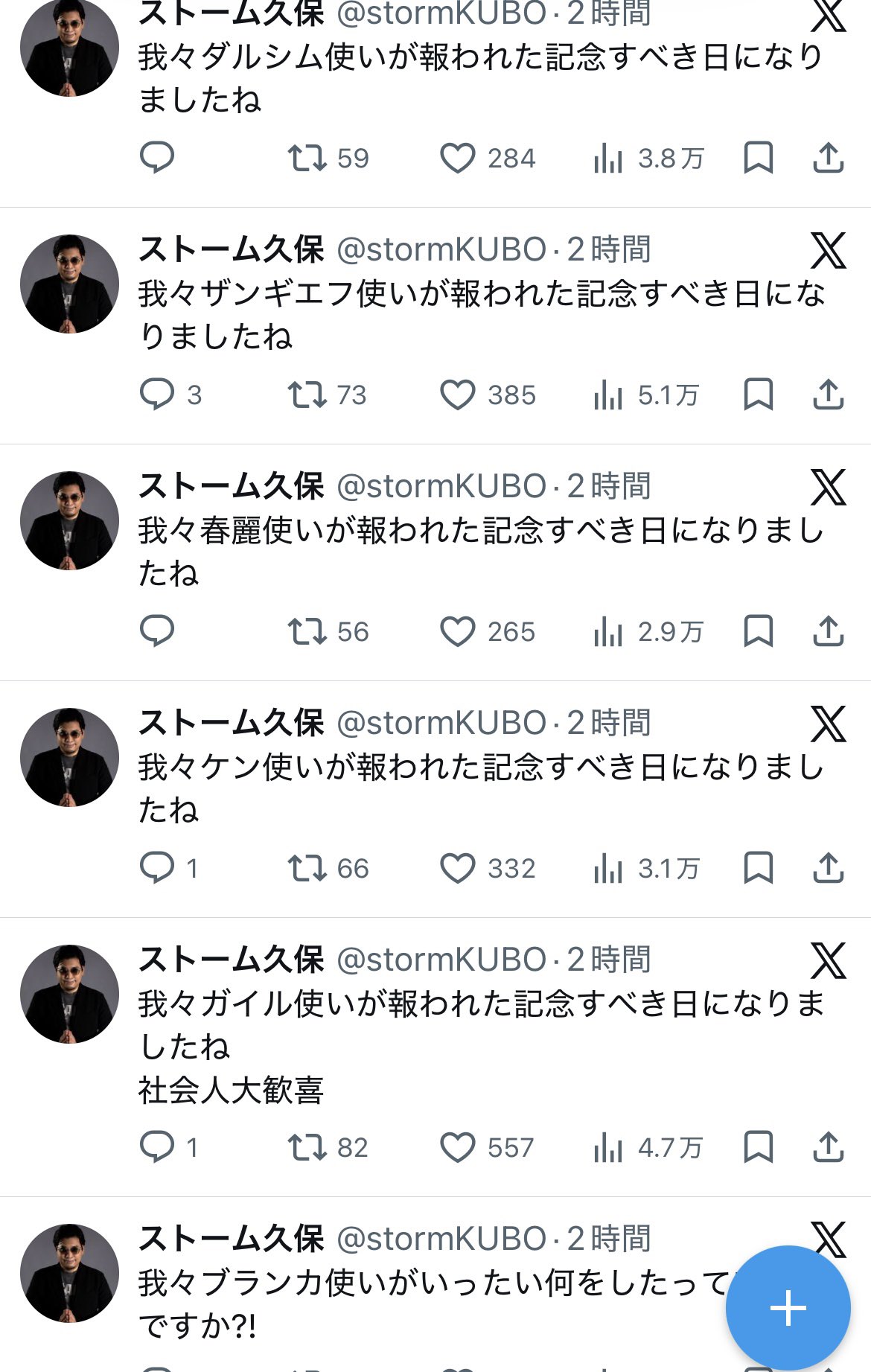Bookmark the 春麗使い tweet

tap(758, 631)
